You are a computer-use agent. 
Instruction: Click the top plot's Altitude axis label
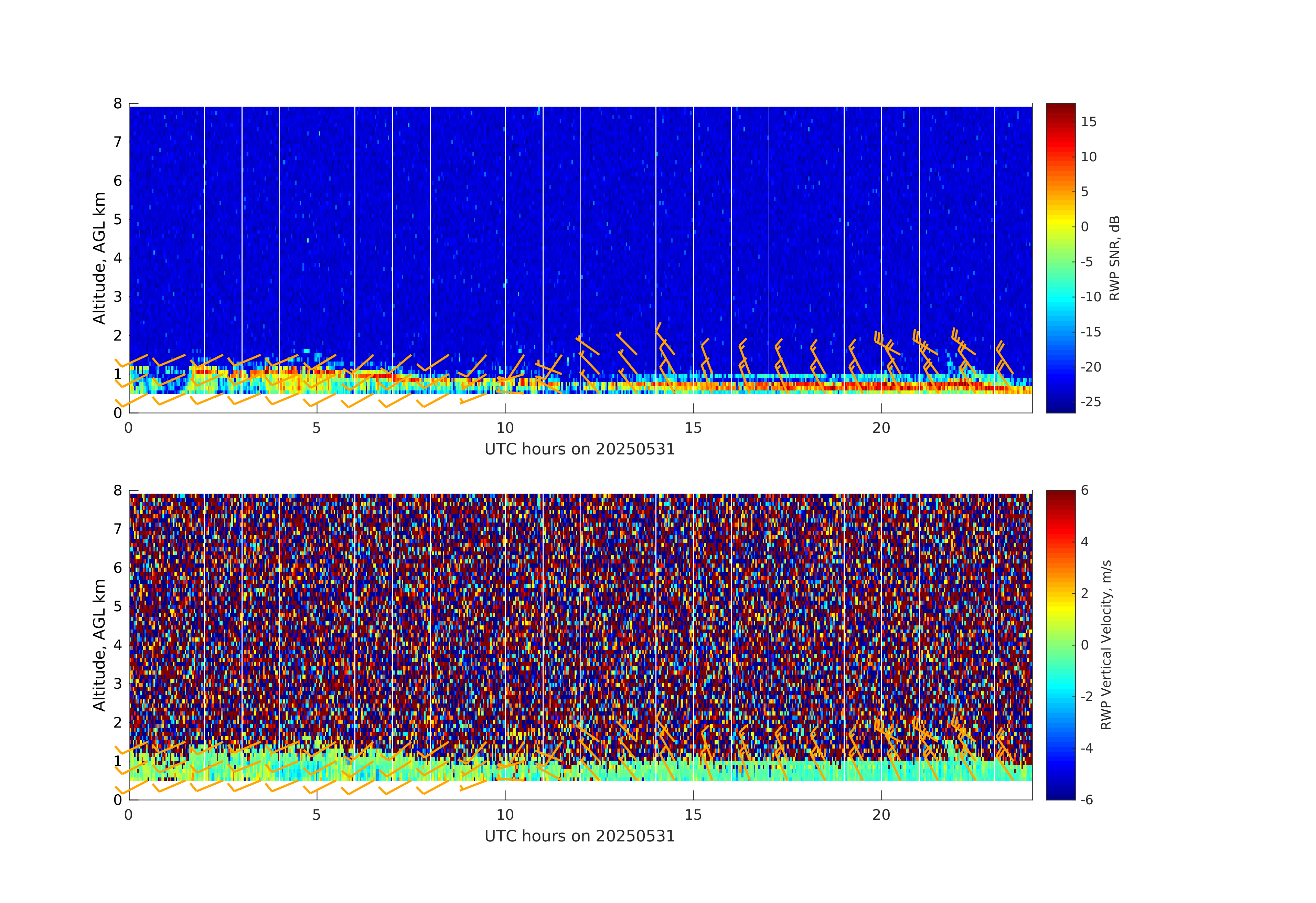[99, 258]
